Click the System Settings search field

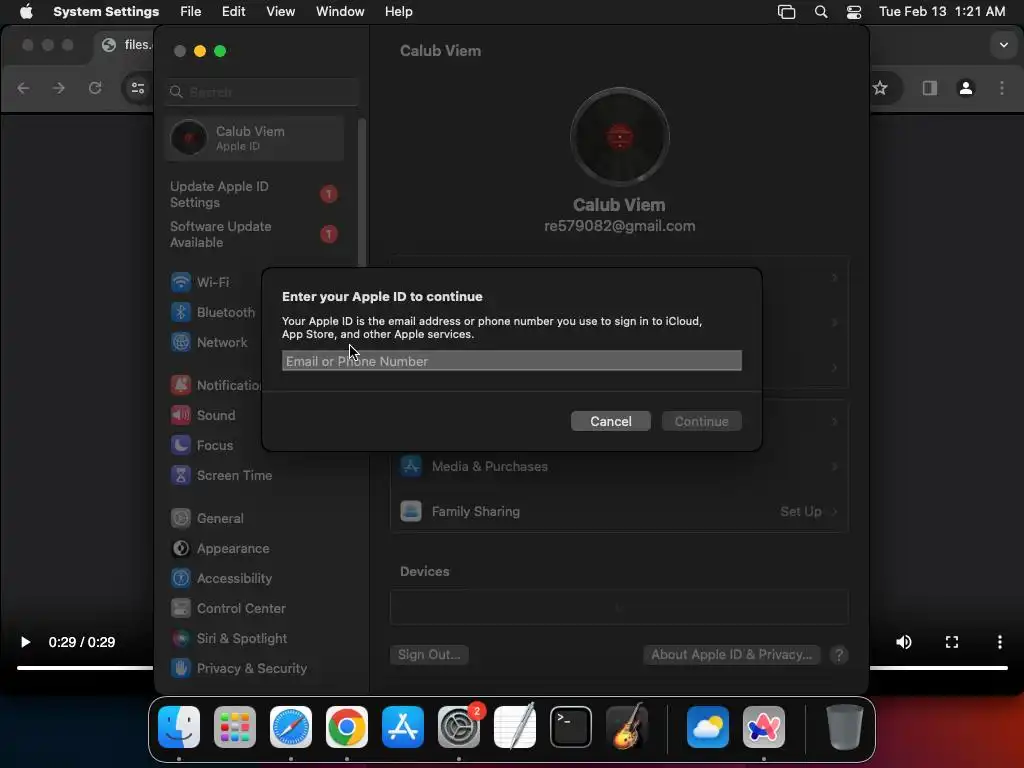262,91
